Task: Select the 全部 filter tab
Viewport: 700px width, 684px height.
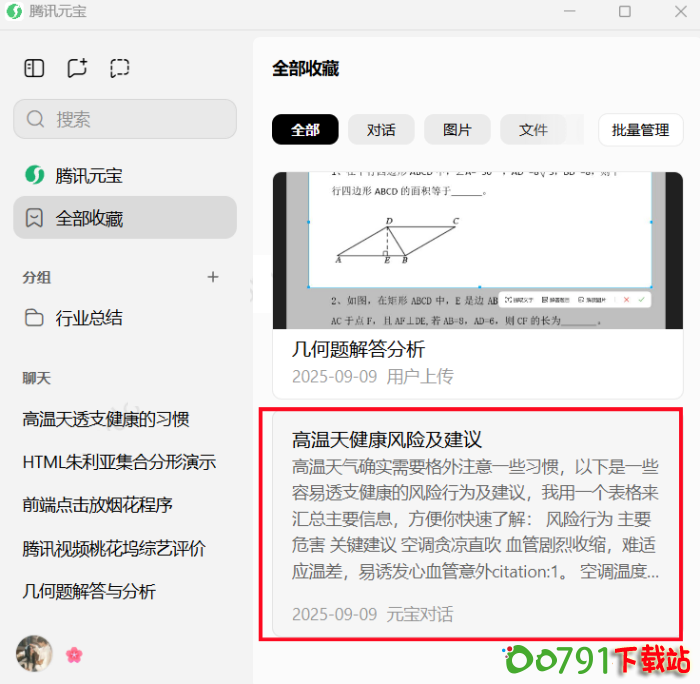Action: [x=305, y=130]
